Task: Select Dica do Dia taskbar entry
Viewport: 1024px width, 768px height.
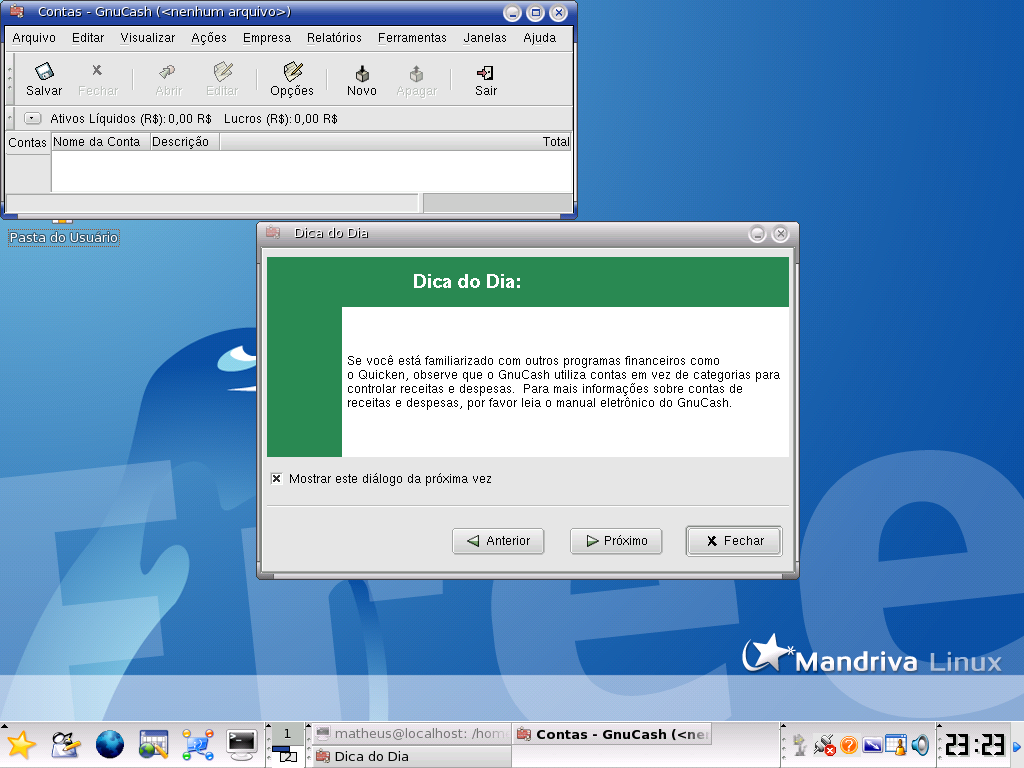Action: (411, 756)
